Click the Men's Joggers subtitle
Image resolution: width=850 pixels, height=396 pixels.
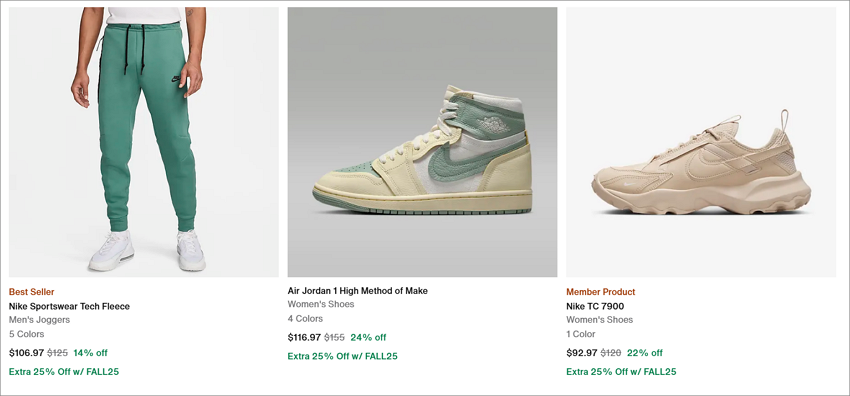(40, 320)
